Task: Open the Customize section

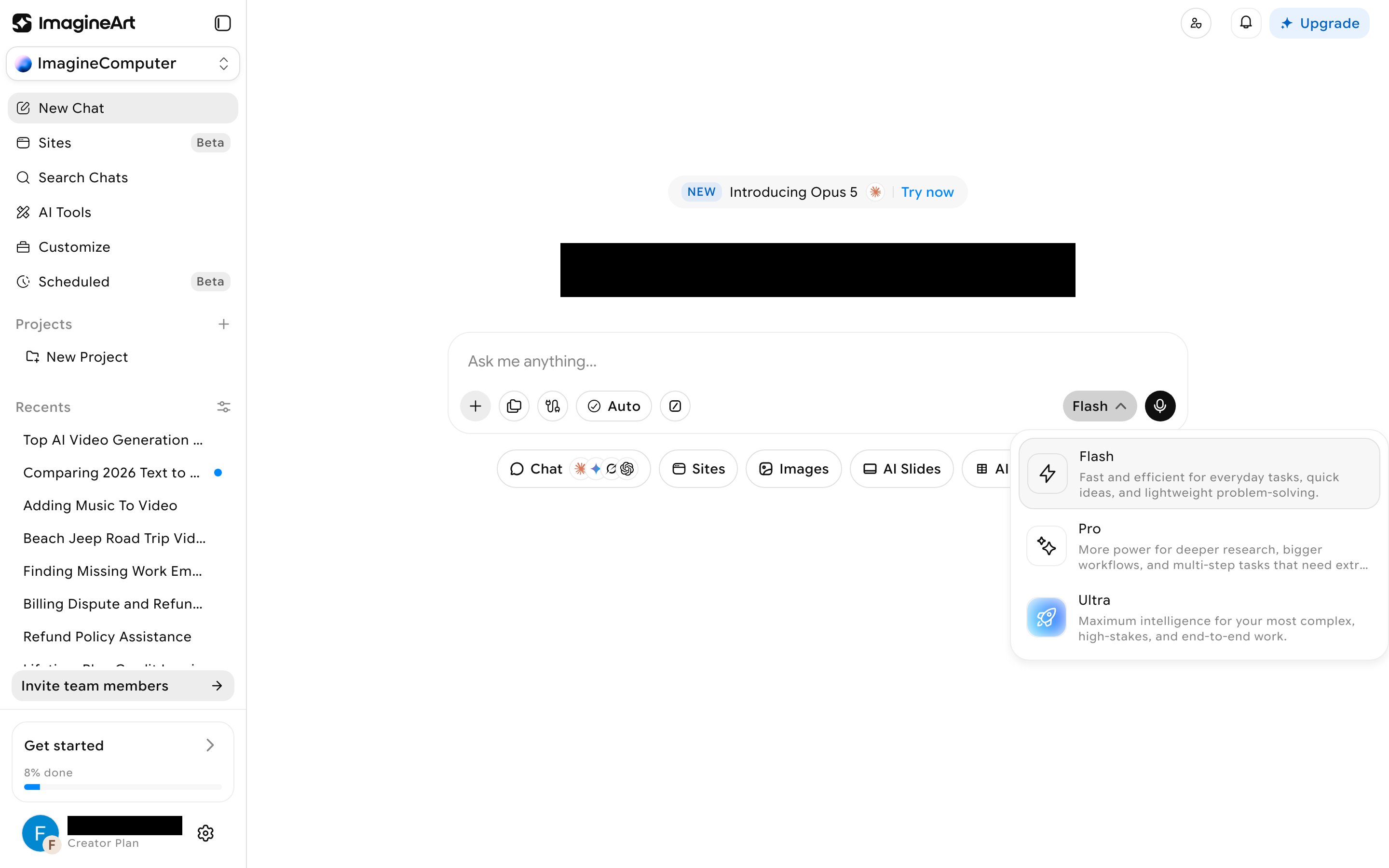Action: pyautogui.click(x=123, y=247)
